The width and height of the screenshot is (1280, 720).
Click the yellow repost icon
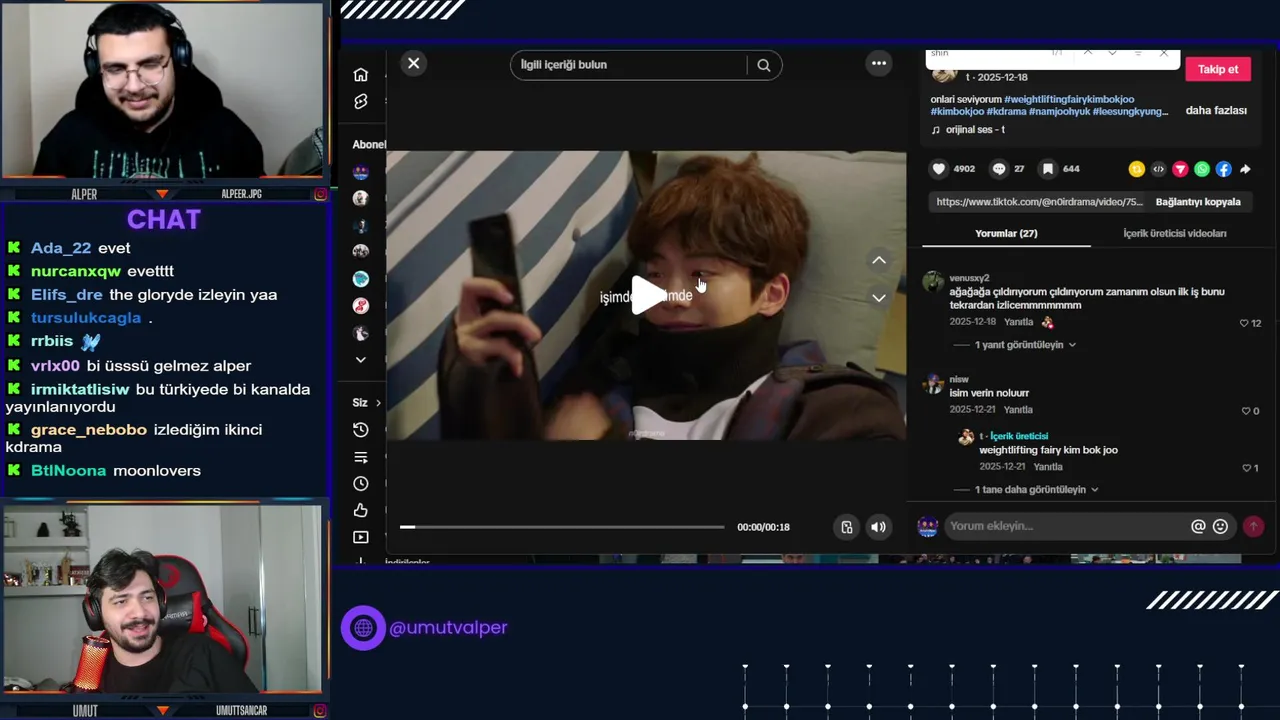click(x=1136, y=170)
